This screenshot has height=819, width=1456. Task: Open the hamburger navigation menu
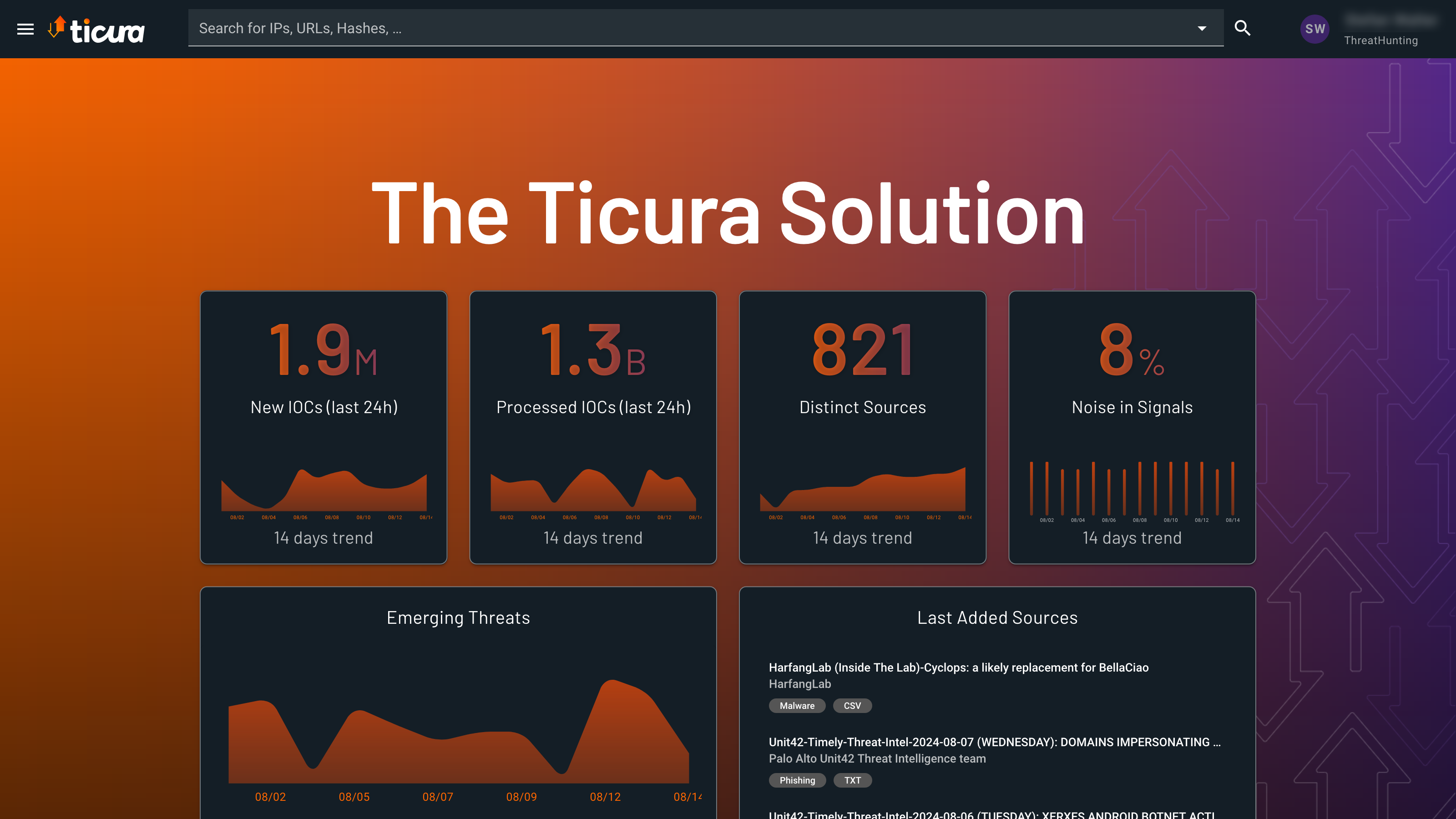pyautogui.click(x=25, y=29)
